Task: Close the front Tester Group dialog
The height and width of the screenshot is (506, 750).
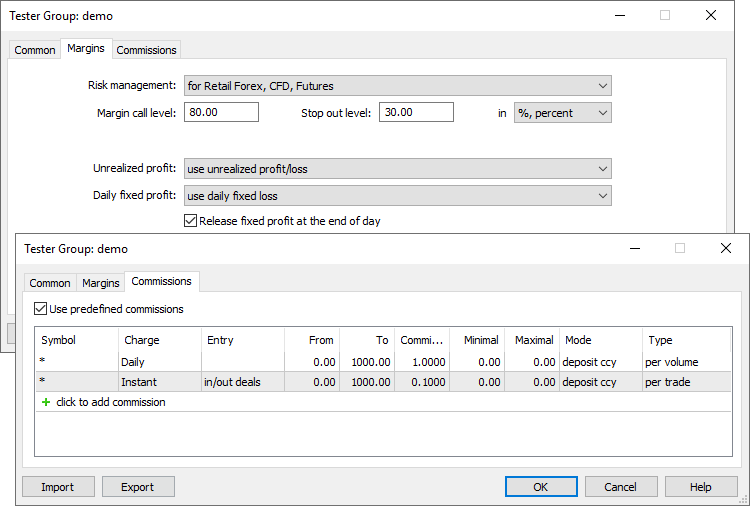Action: [725, 248]
